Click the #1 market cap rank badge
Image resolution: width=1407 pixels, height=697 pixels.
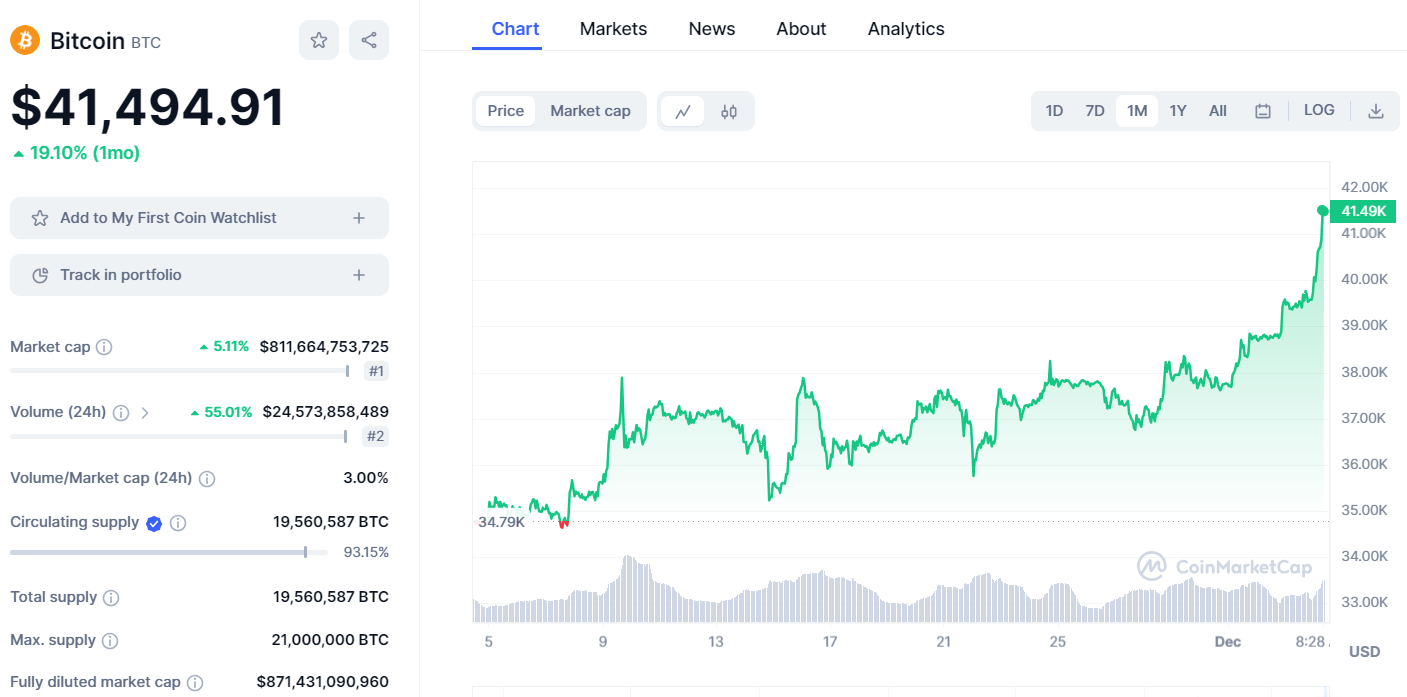[377, 372]
